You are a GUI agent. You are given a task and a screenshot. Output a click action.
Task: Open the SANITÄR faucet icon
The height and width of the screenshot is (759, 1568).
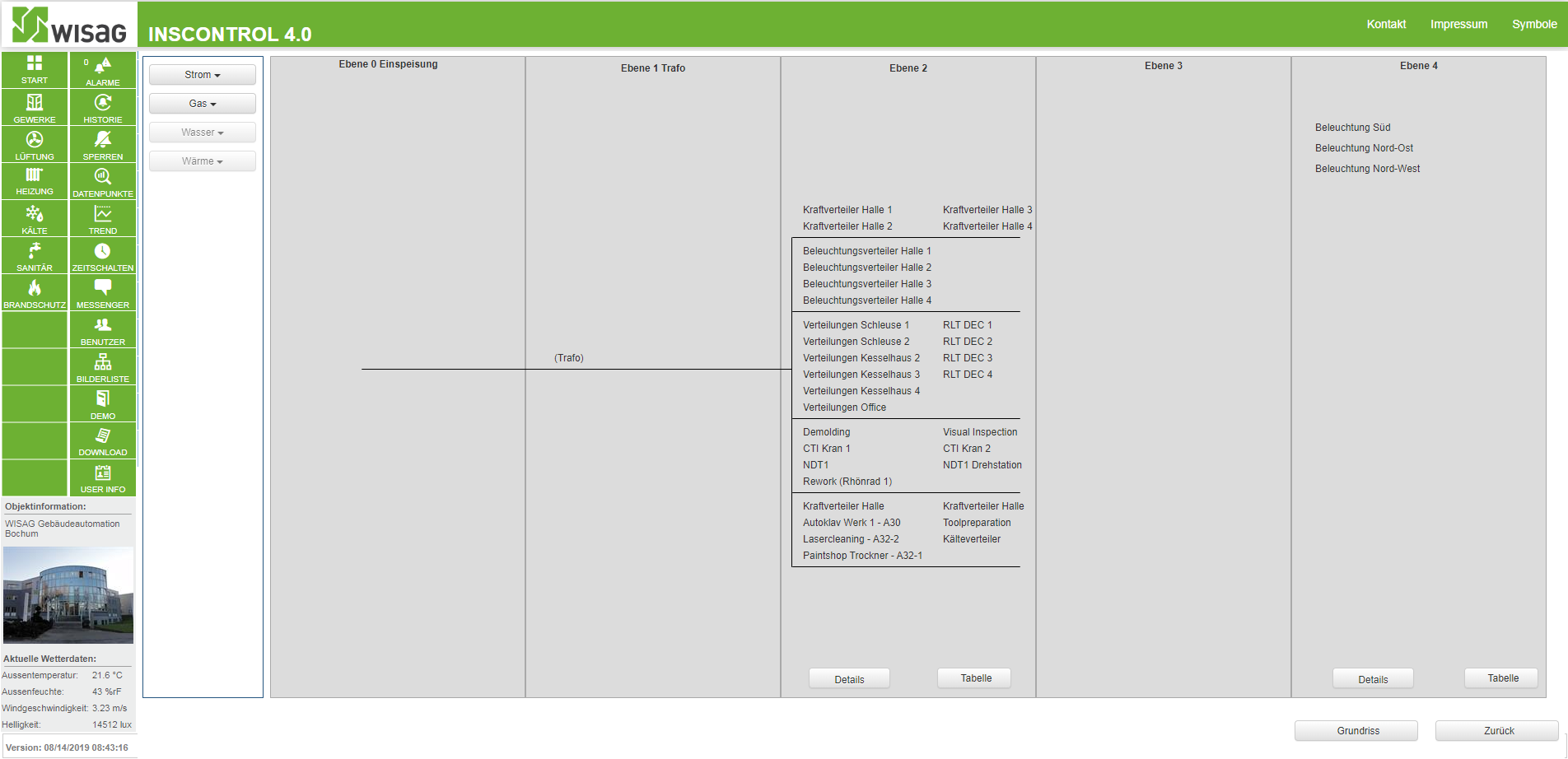pos(35,250)
